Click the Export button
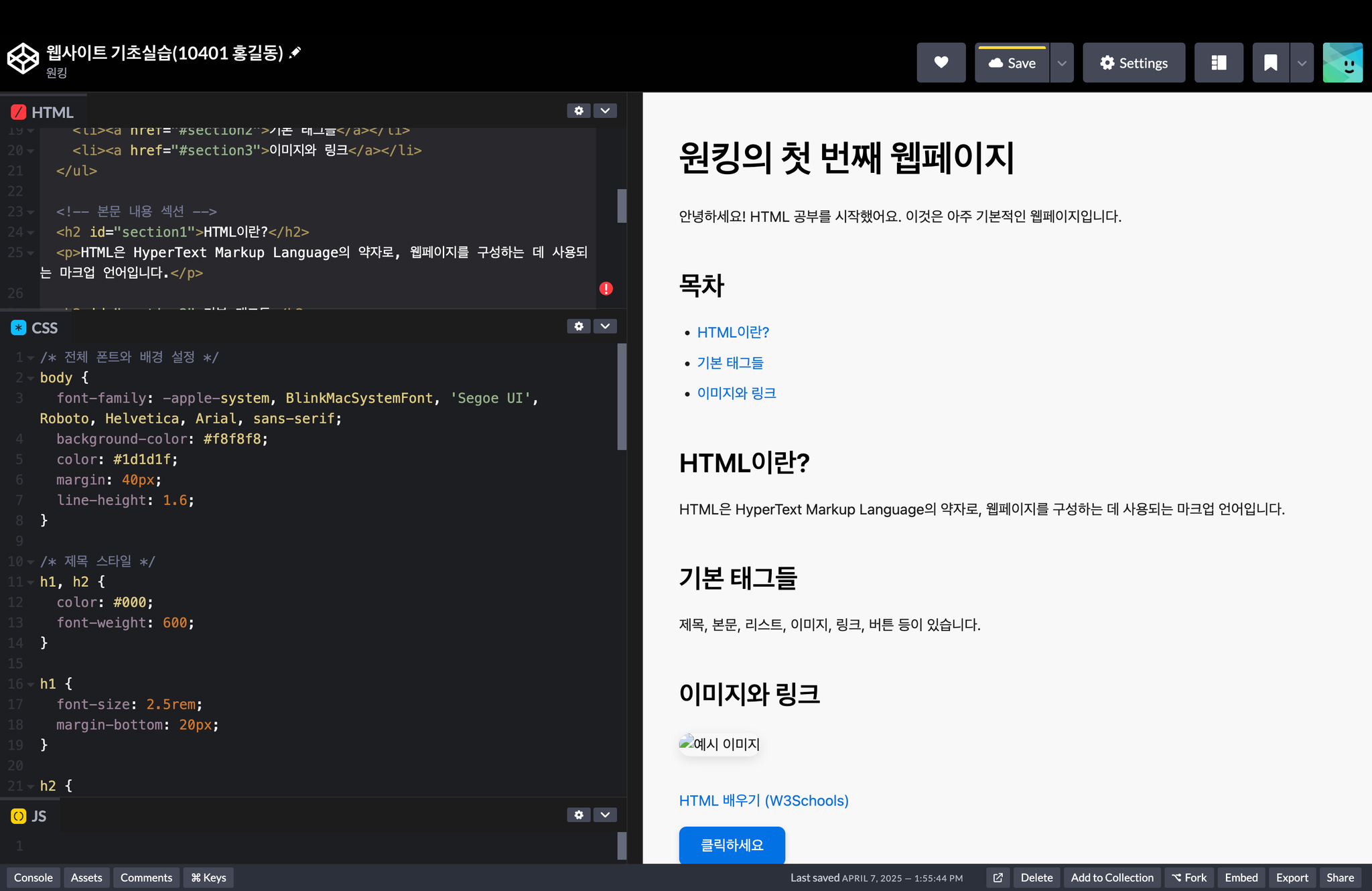This screenshot has height=891, width=1372. click(1292, 878)
